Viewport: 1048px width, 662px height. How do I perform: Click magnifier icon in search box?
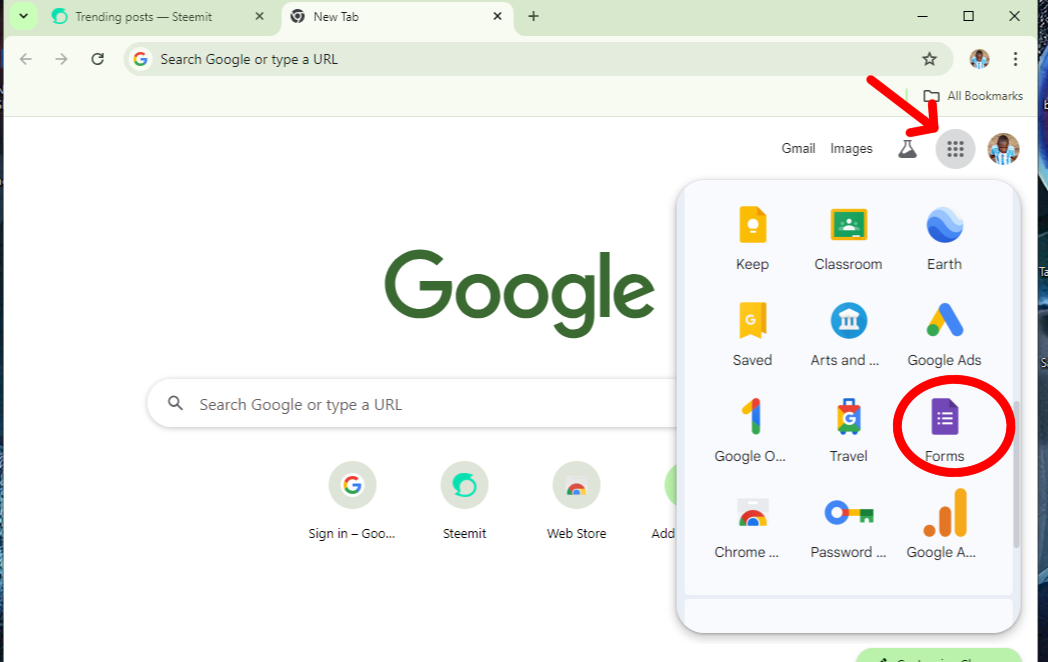click(x=175, y=403)
